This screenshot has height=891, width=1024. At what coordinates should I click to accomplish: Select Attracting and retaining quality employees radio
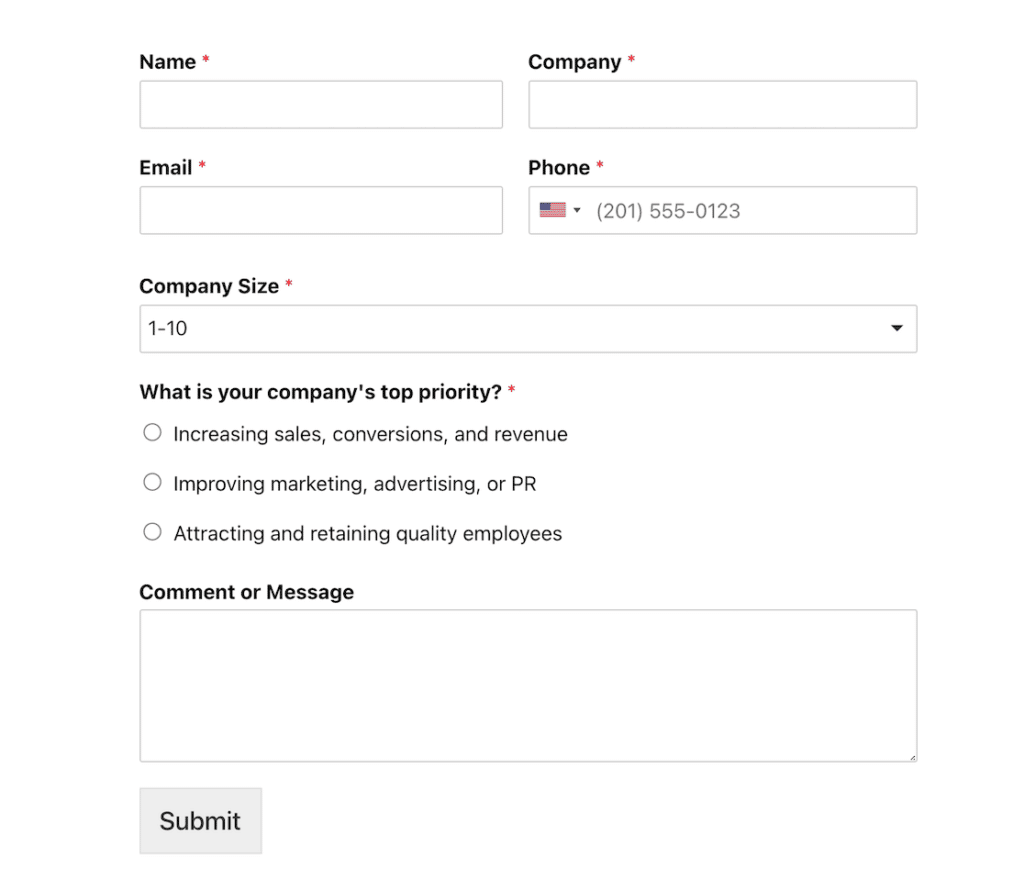[152, 532]
